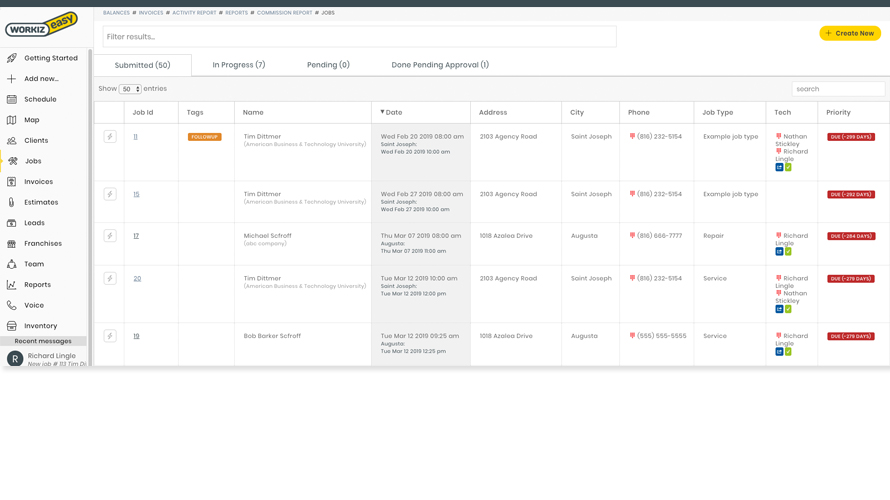Click lightning quick-action icon for job 11
The image size is (890, 500).
[110, 137]
